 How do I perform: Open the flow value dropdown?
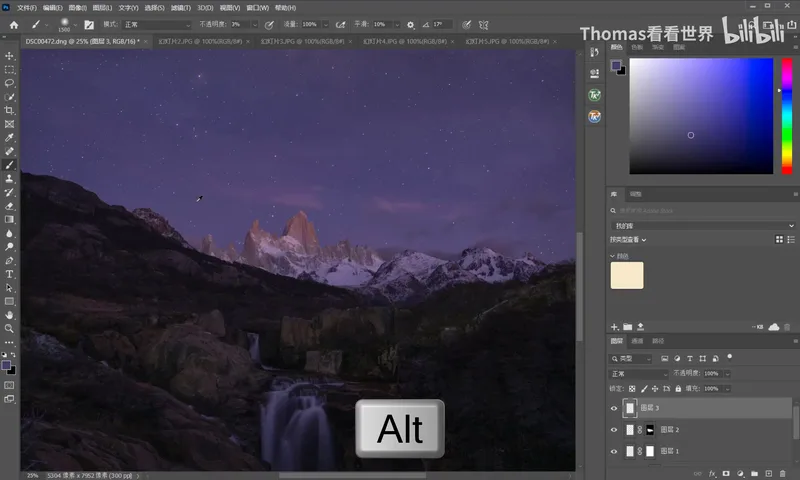pos(326,24)
